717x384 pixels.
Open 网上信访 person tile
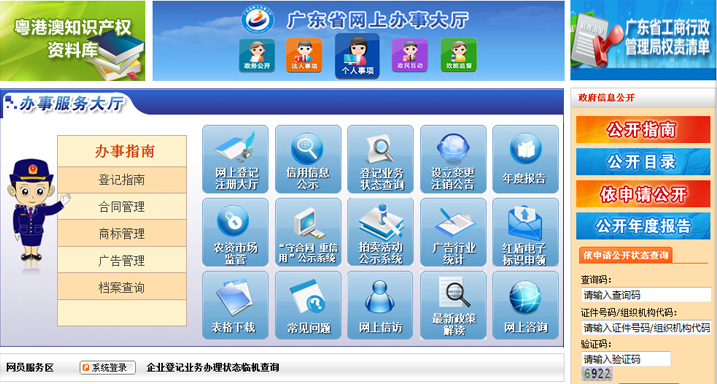380,305
